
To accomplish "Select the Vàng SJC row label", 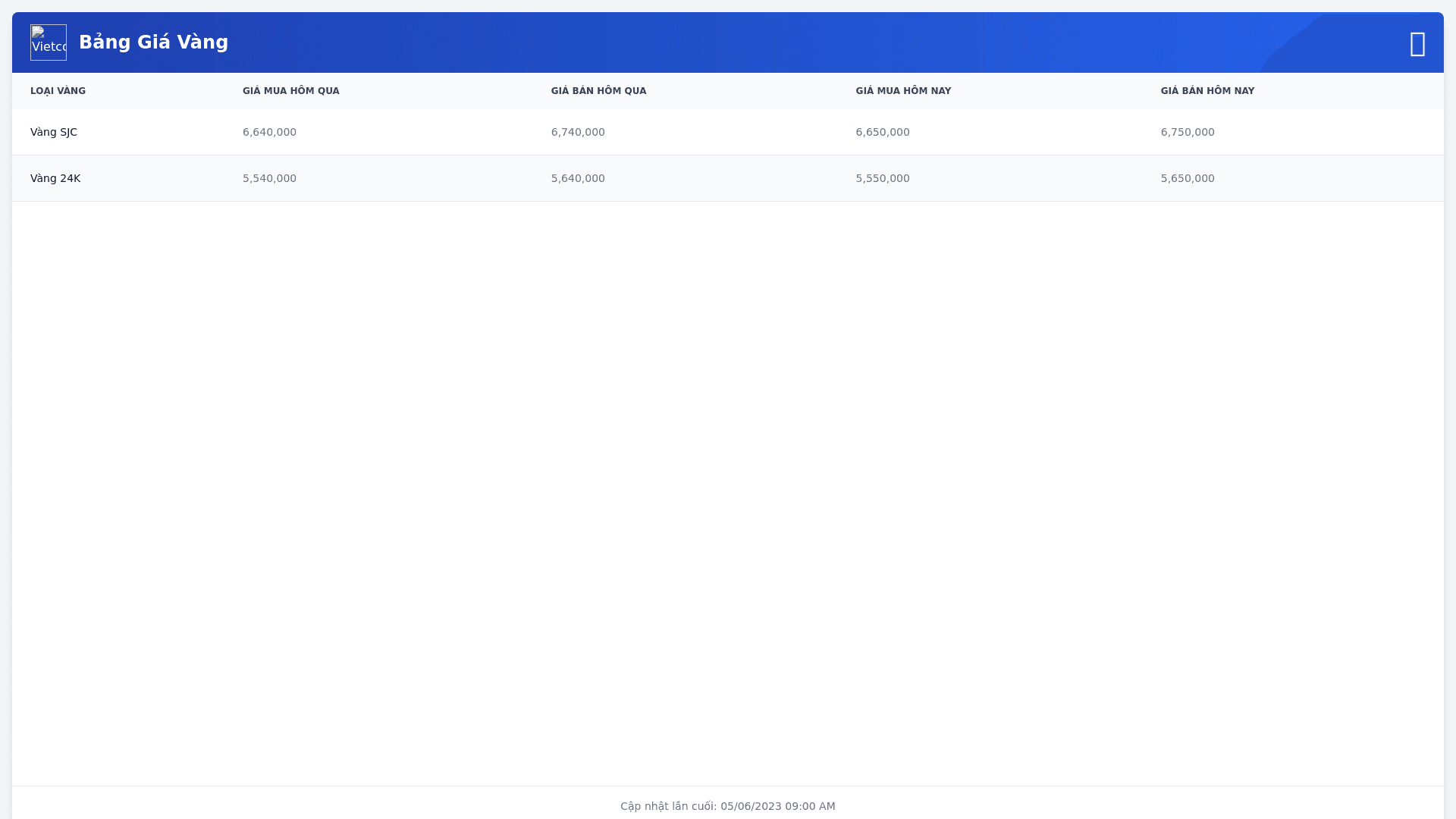I will [x=54, y=132].
